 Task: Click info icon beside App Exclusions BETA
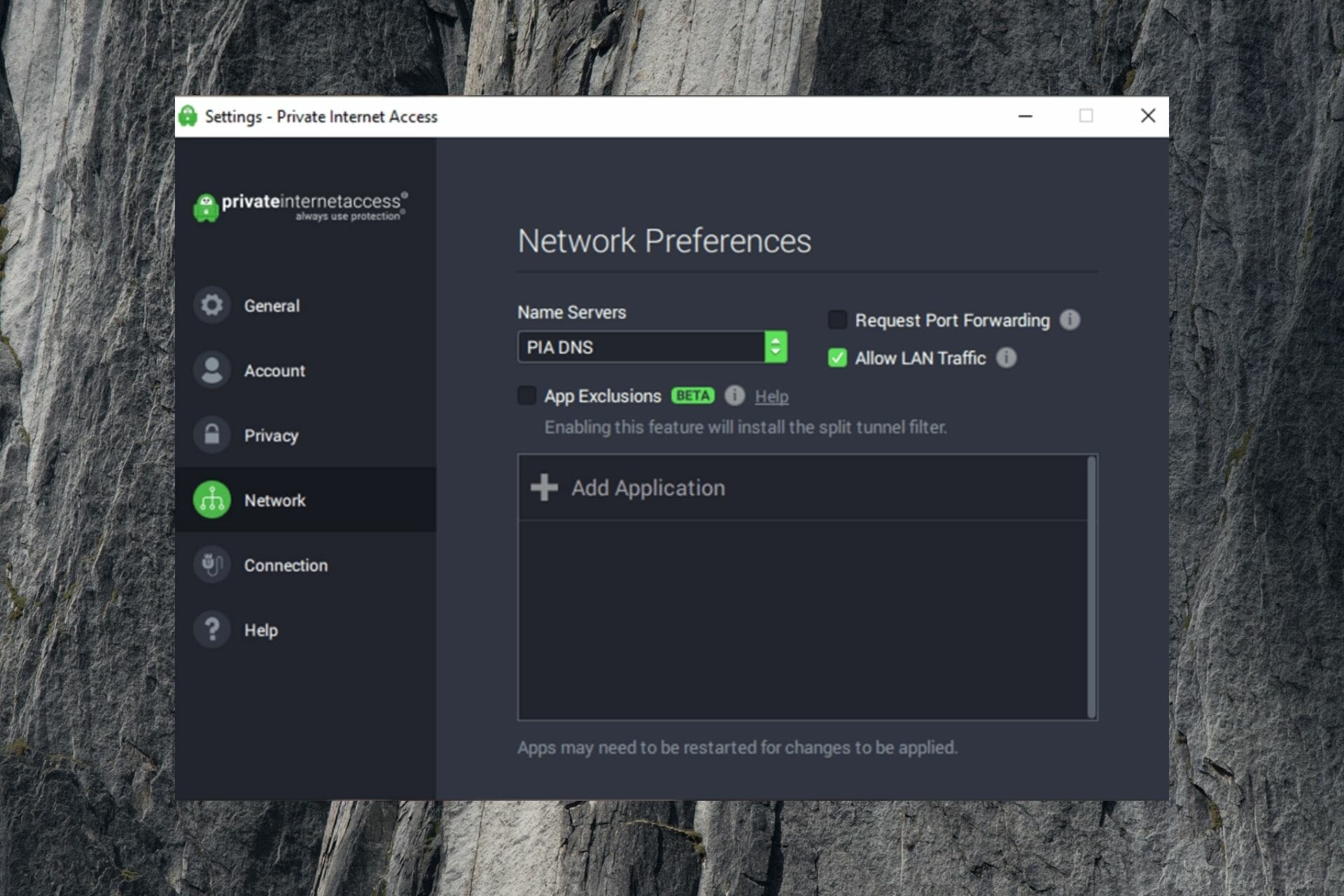734,395
